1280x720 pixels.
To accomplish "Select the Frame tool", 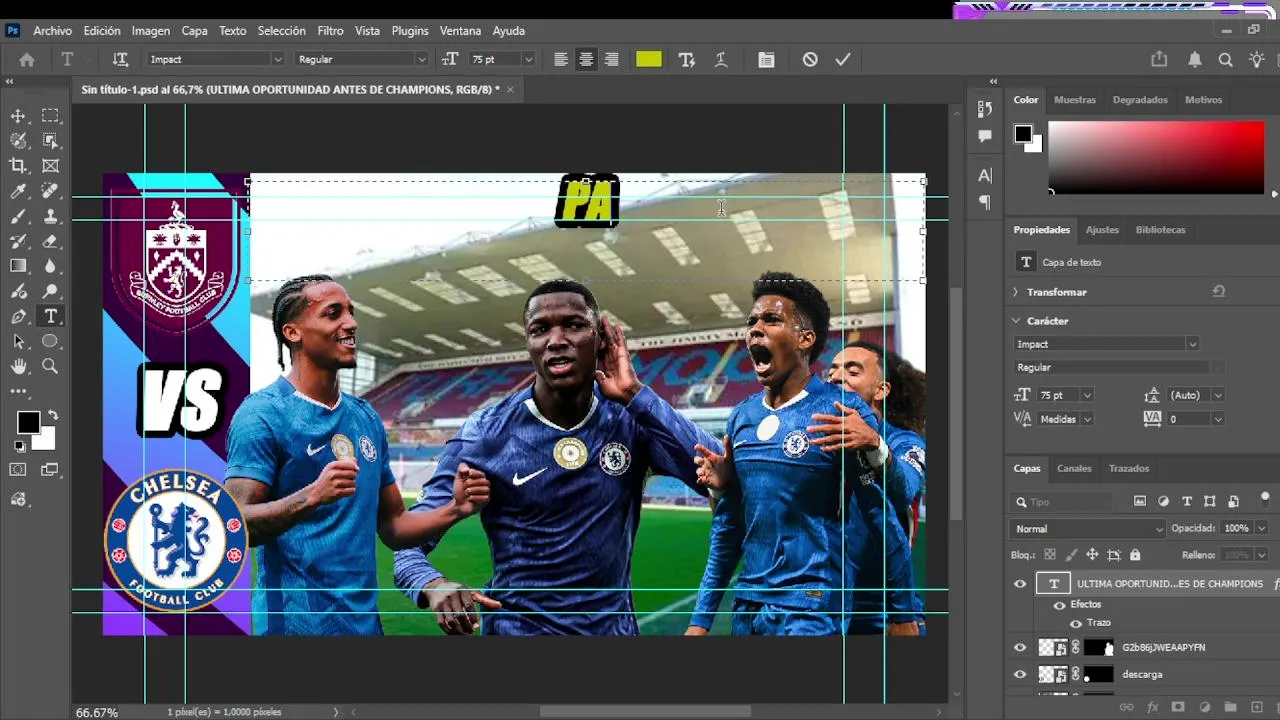I will (x=50, y=166).
